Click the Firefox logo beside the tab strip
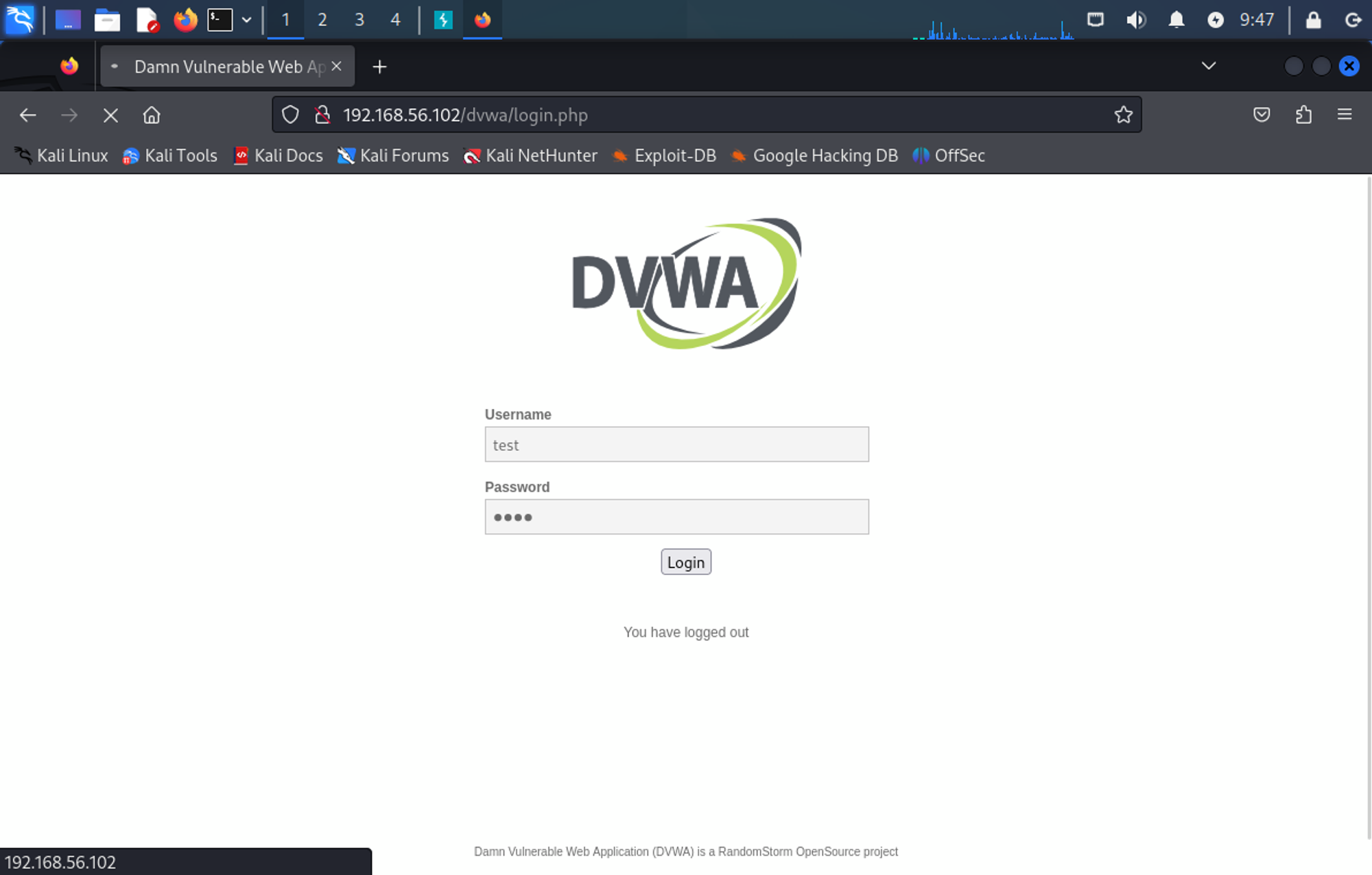1372x875 pixels. tap(69, 66)
